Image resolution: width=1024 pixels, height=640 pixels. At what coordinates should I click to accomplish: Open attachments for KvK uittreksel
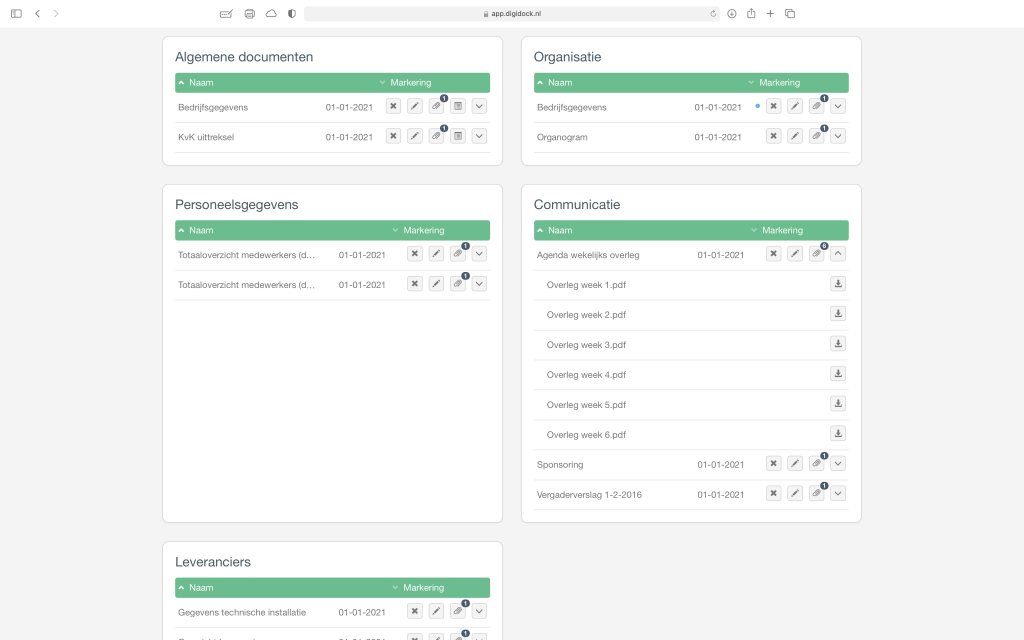click(436, 135)
